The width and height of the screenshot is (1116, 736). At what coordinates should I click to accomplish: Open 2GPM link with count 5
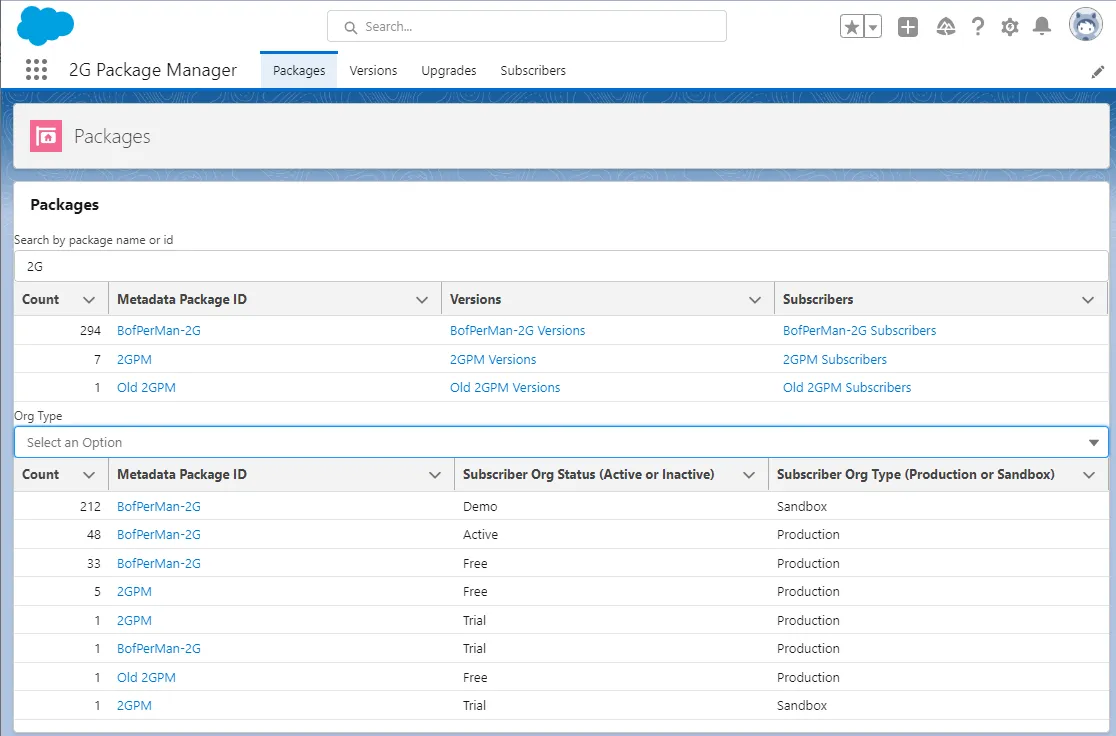click(x=134, y=591)
